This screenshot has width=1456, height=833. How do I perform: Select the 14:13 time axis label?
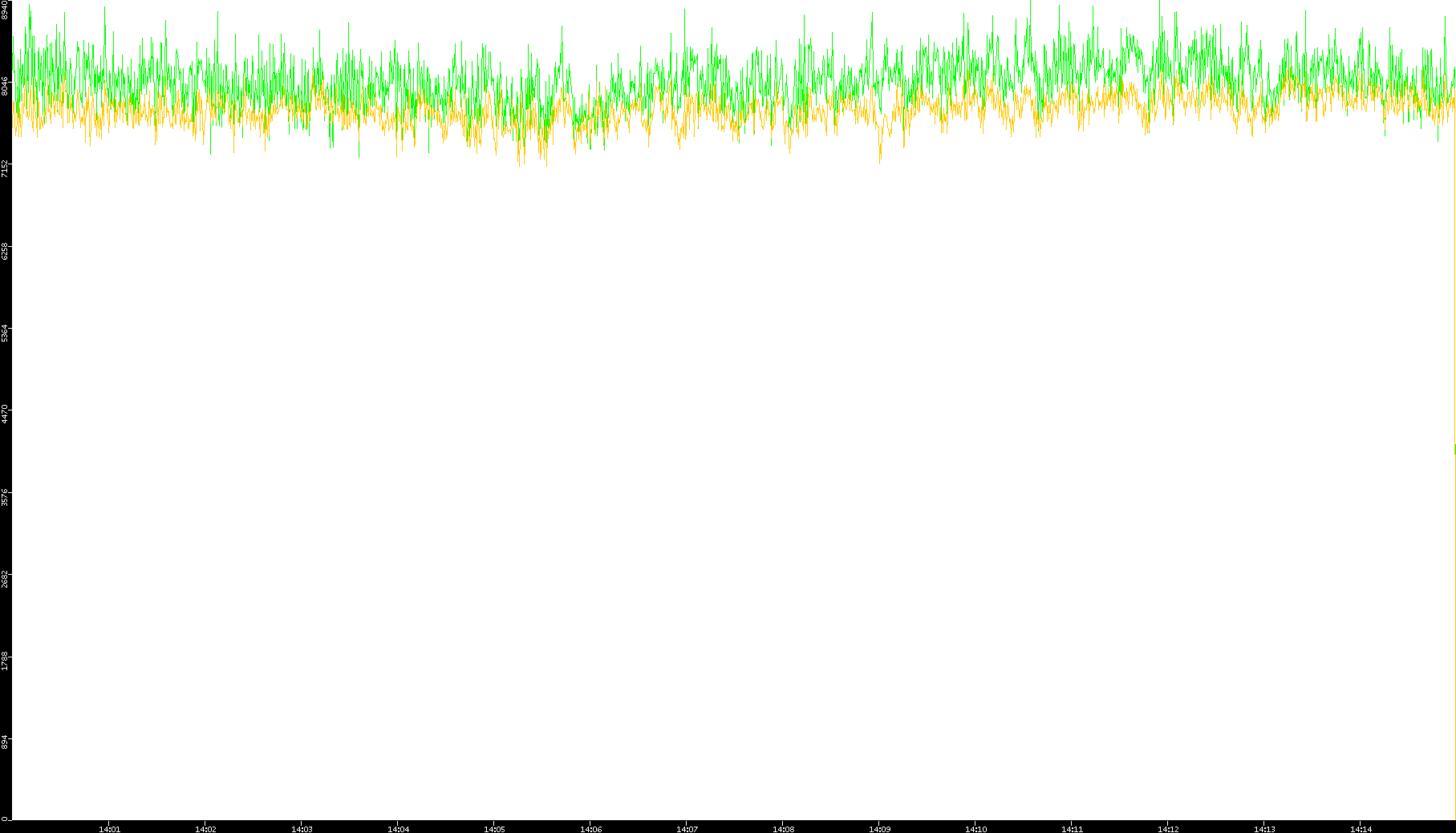[x=1264, y=829]
